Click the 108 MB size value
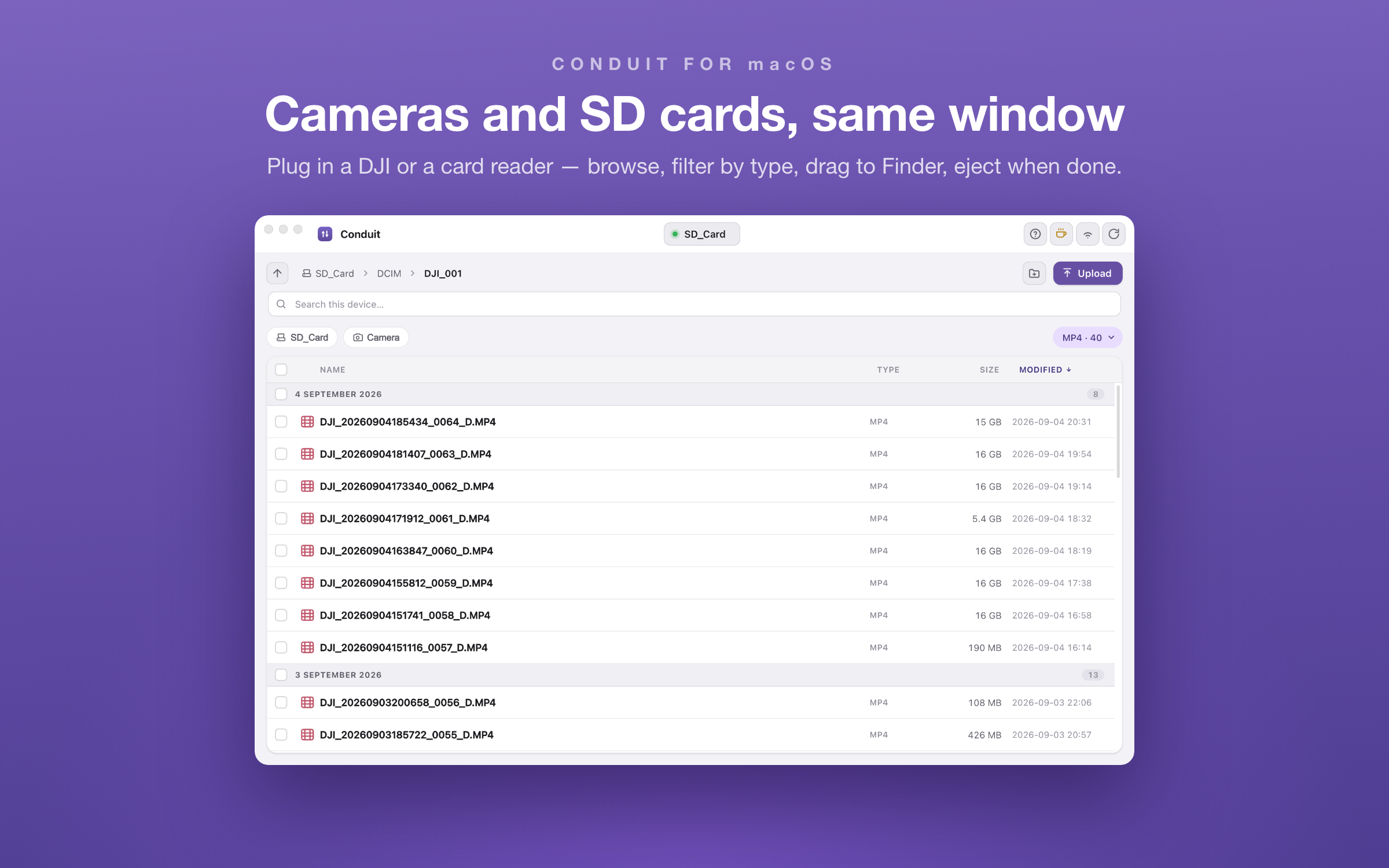The width and height of the screenshot is (1389, 868). (x=985, y=703)
